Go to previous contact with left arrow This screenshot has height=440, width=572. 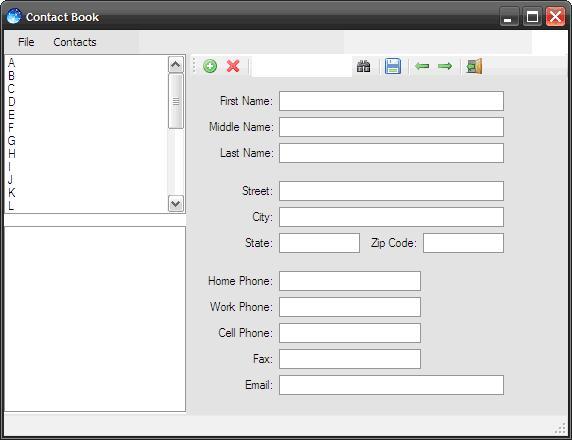coord(422,66)
